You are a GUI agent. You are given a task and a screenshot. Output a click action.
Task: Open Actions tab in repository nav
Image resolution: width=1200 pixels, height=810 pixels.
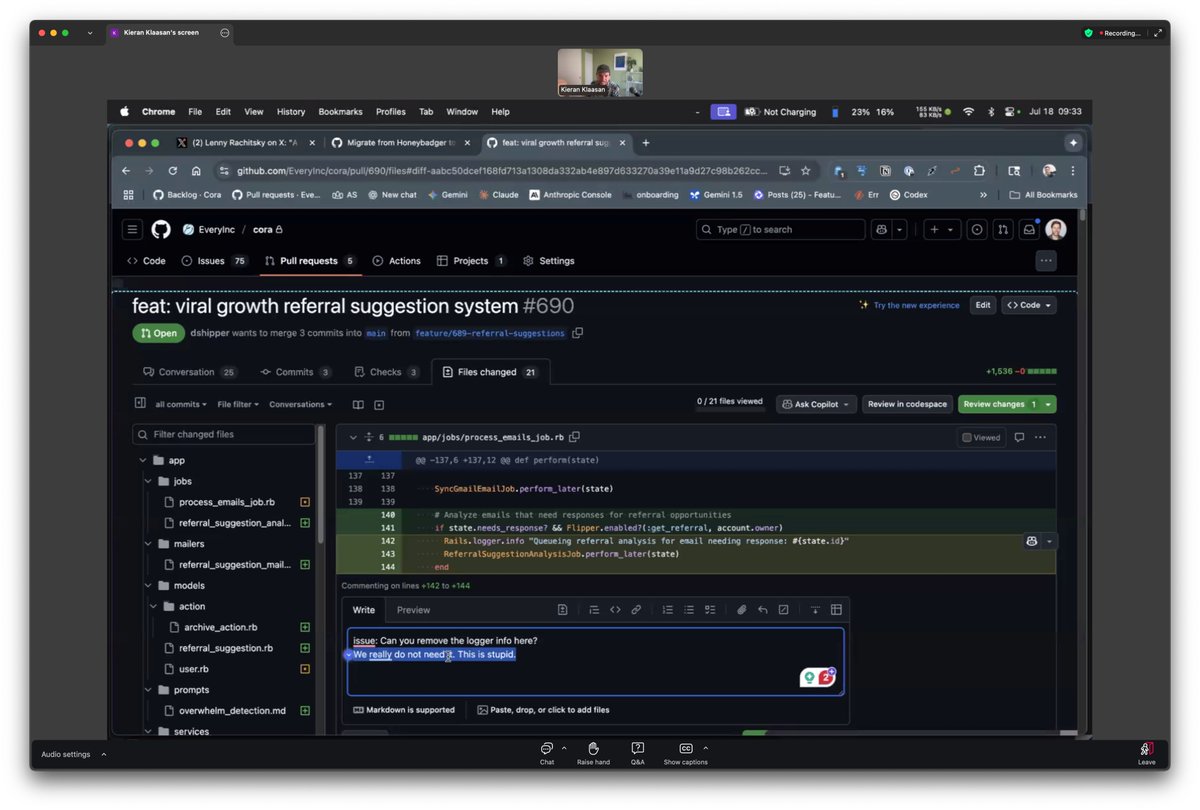(x=397, y=261)
